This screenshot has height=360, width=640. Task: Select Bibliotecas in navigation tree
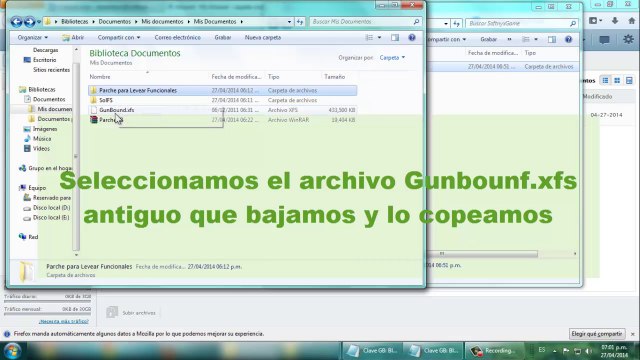tap(38, 89)
